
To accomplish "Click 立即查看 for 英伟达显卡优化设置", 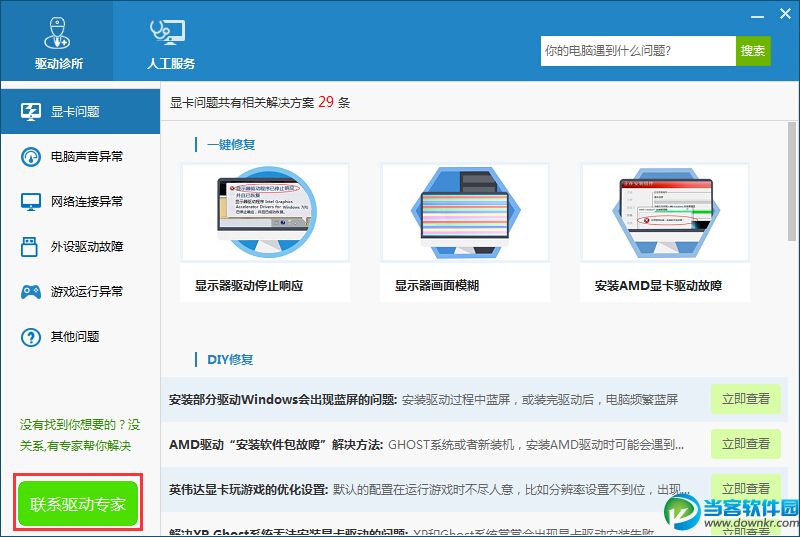I will coord(745,489).
